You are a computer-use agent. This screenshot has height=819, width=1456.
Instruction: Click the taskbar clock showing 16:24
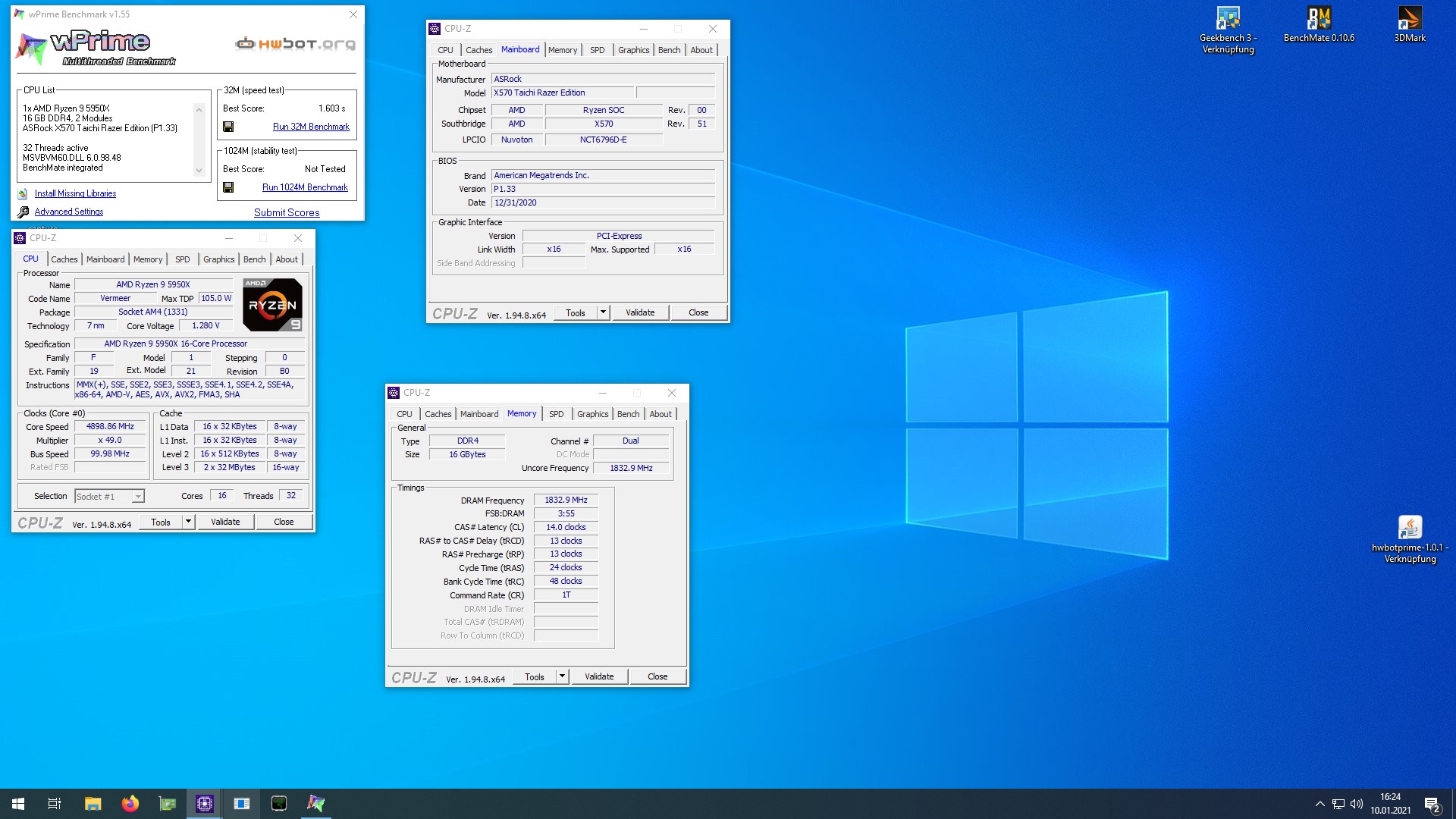[1391, 804]
